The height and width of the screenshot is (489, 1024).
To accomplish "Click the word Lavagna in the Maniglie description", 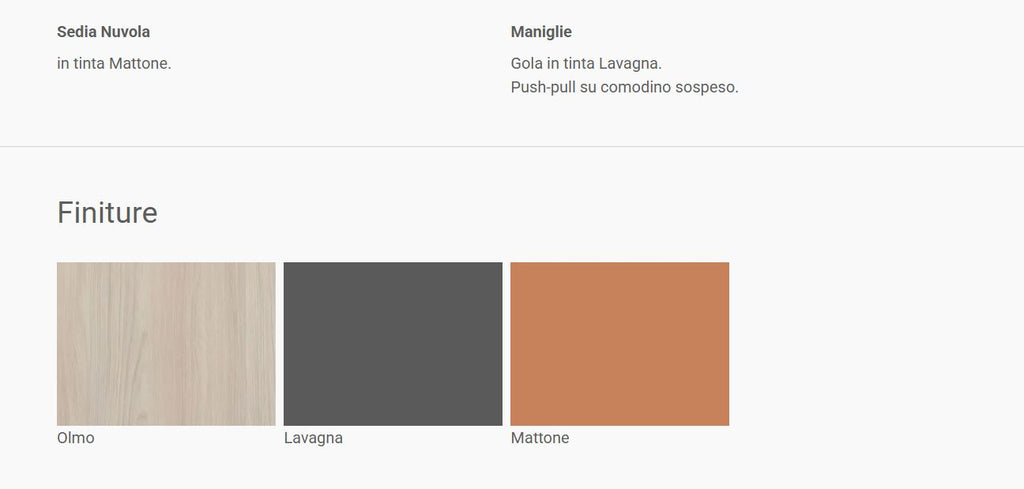I will click(x=631, y=64).
